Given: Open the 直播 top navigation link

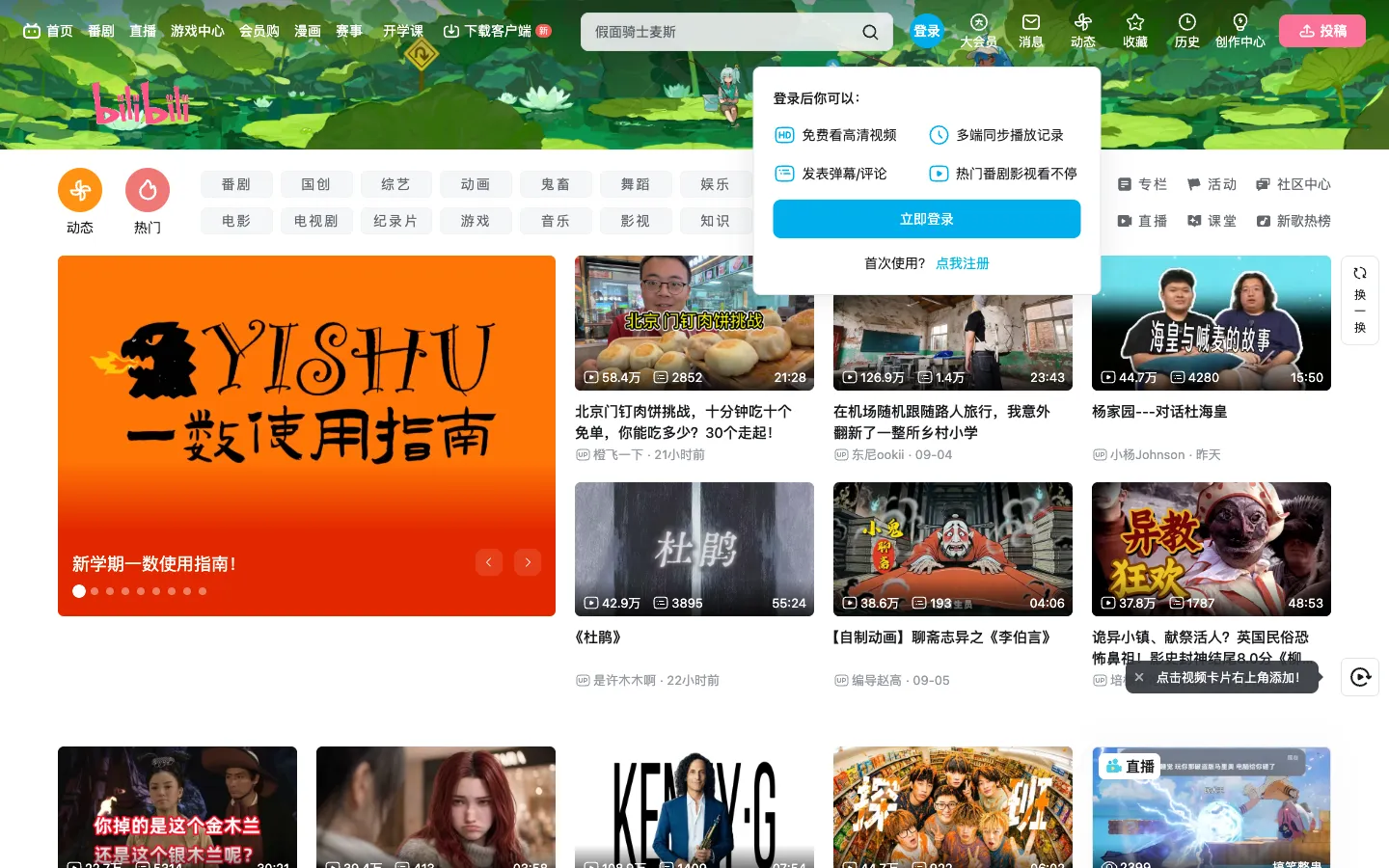Looking at the screenshot, I should pos(143,31).
